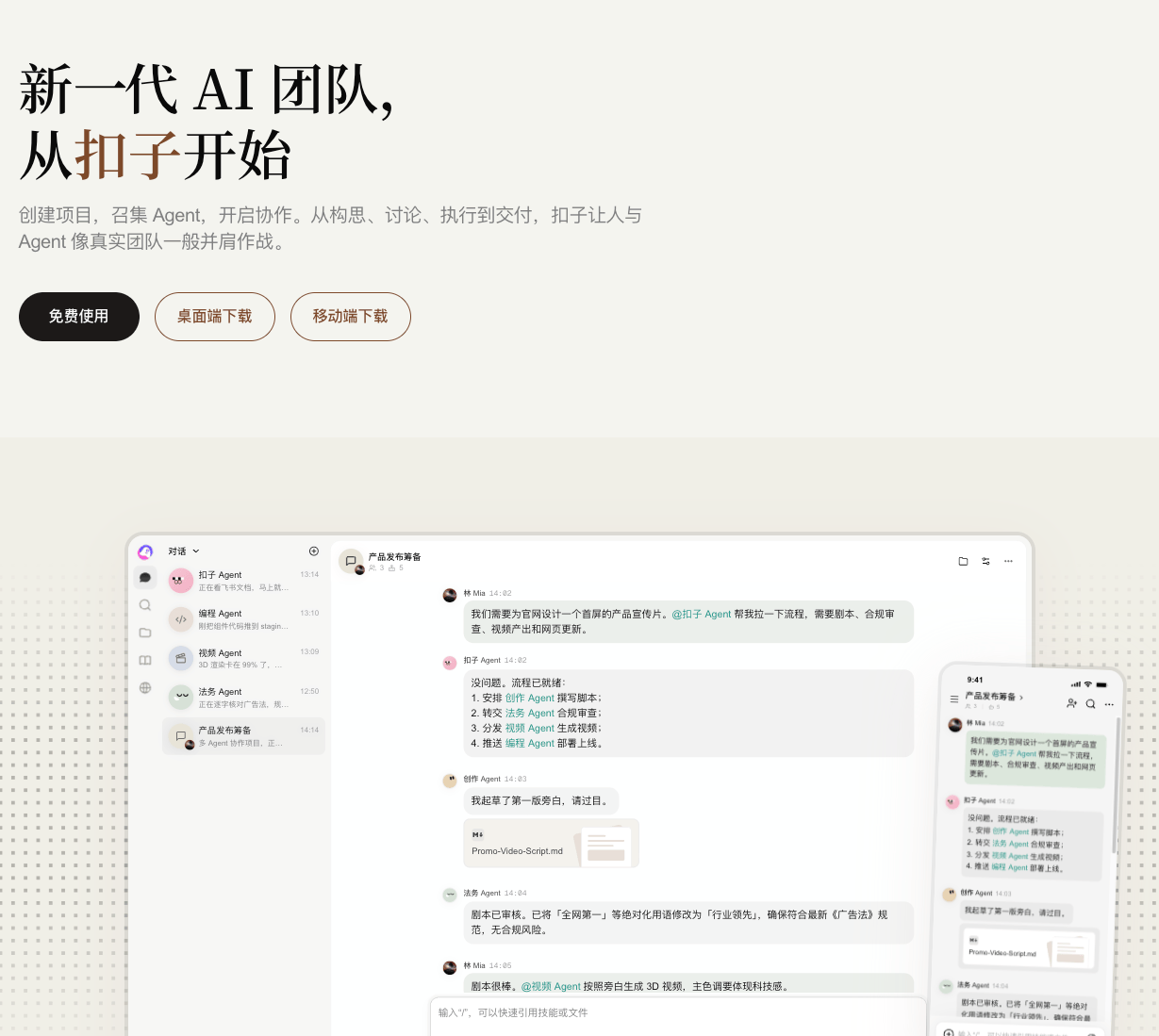Click the 视频 Agent clapperboard avatar
Screen dimensions: 1159x1036
pyautogui.click(x=181, y=658)
